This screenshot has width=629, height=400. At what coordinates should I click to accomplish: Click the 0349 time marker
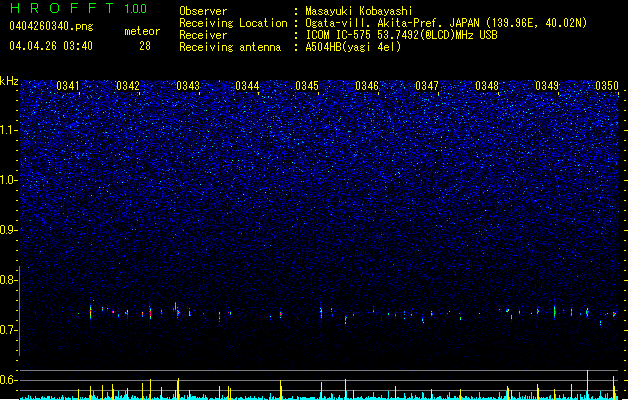[547, 86]
